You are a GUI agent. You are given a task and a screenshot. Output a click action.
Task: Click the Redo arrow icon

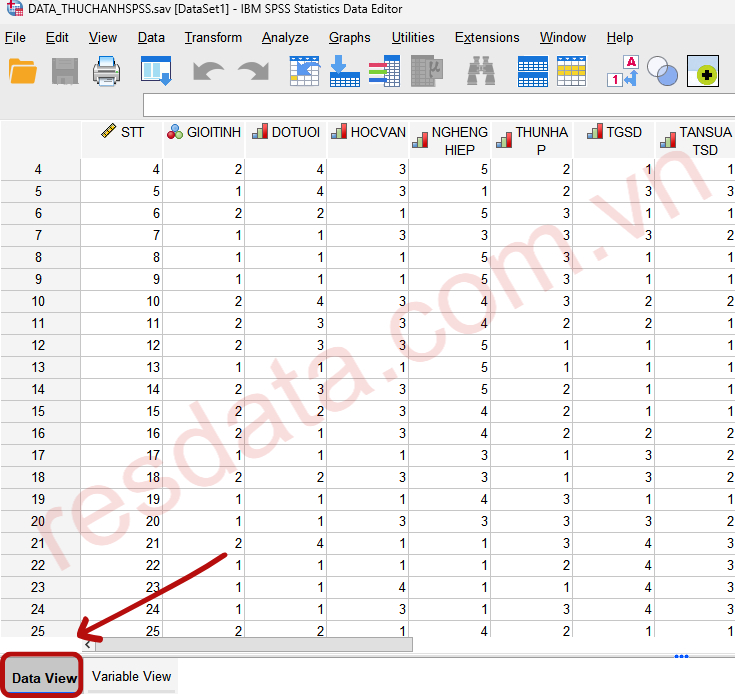tap(252, 72)
